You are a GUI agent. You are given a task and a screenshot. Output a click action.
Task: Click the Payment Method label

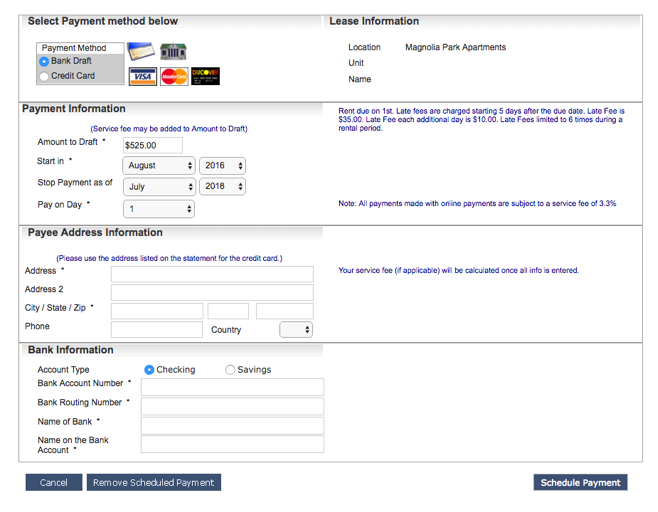(x=74, y=48)
